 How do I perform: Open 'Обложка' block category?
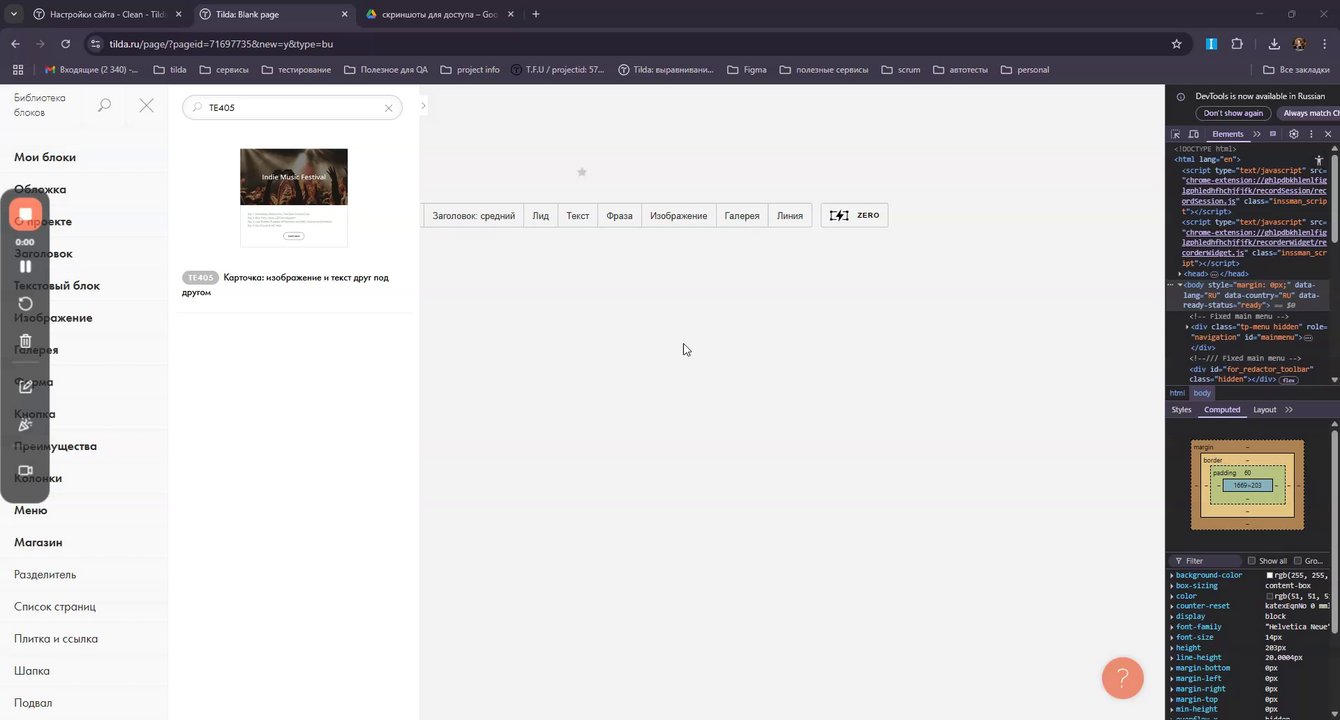(x=40, y=189)
